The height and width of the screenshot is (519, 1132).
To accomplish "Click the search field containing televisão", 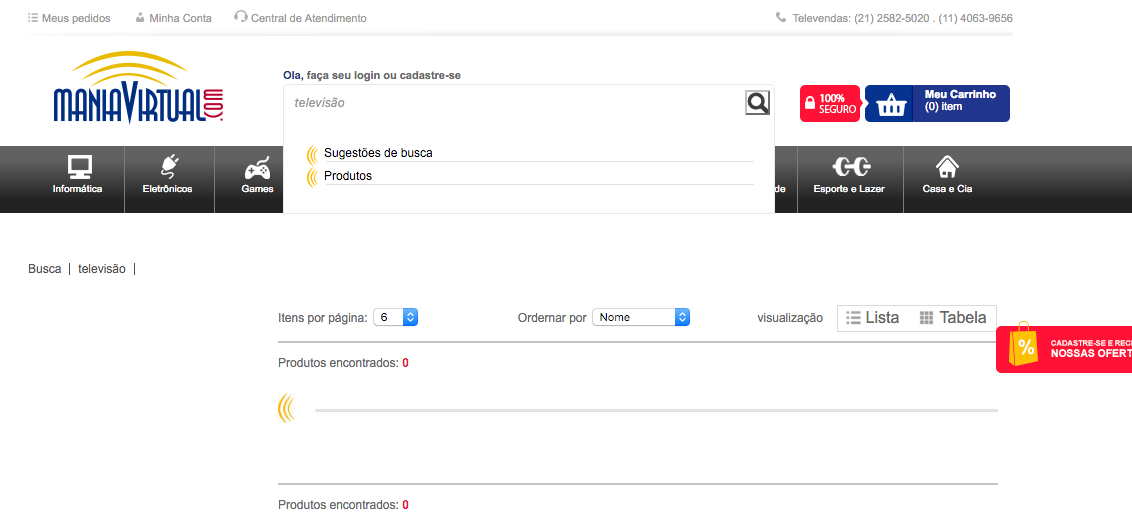I will (515, 102).
